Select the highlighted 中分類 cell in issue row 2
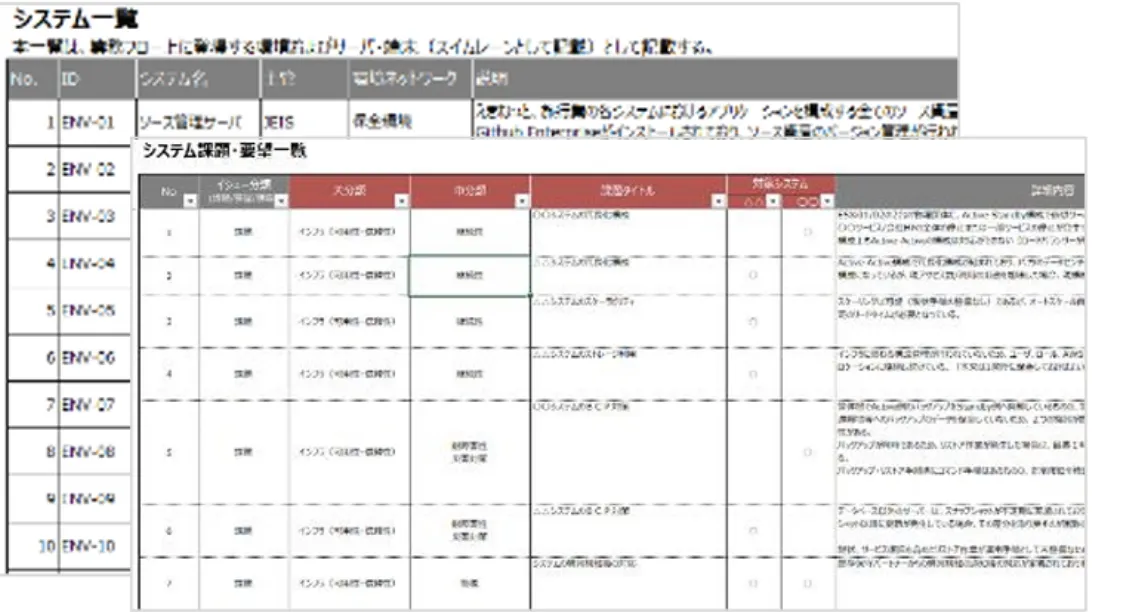The width and height of the screenshot is (1140, 612). coord(470,275)
